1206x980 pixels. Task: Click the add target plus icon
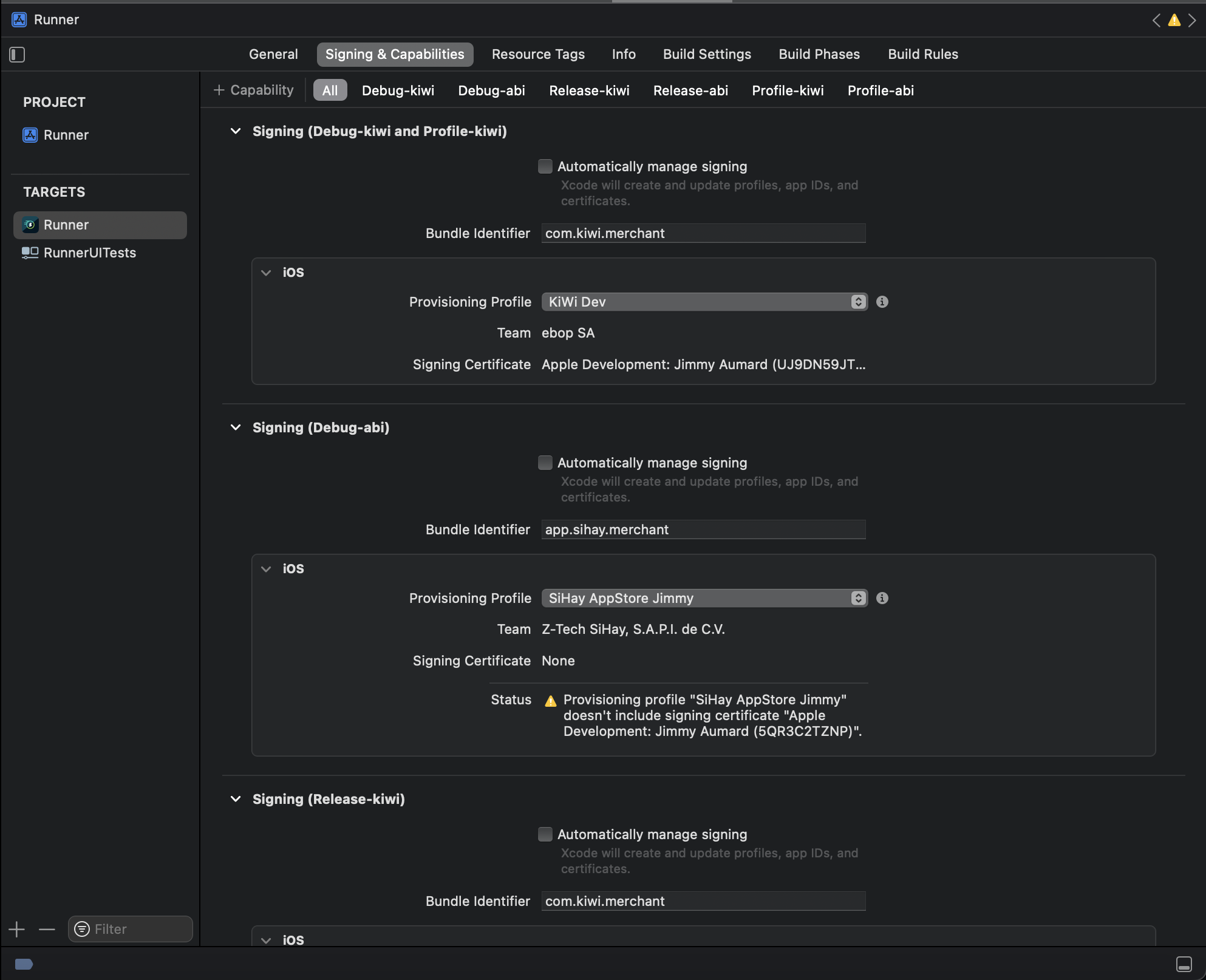(x=16, y=929)
